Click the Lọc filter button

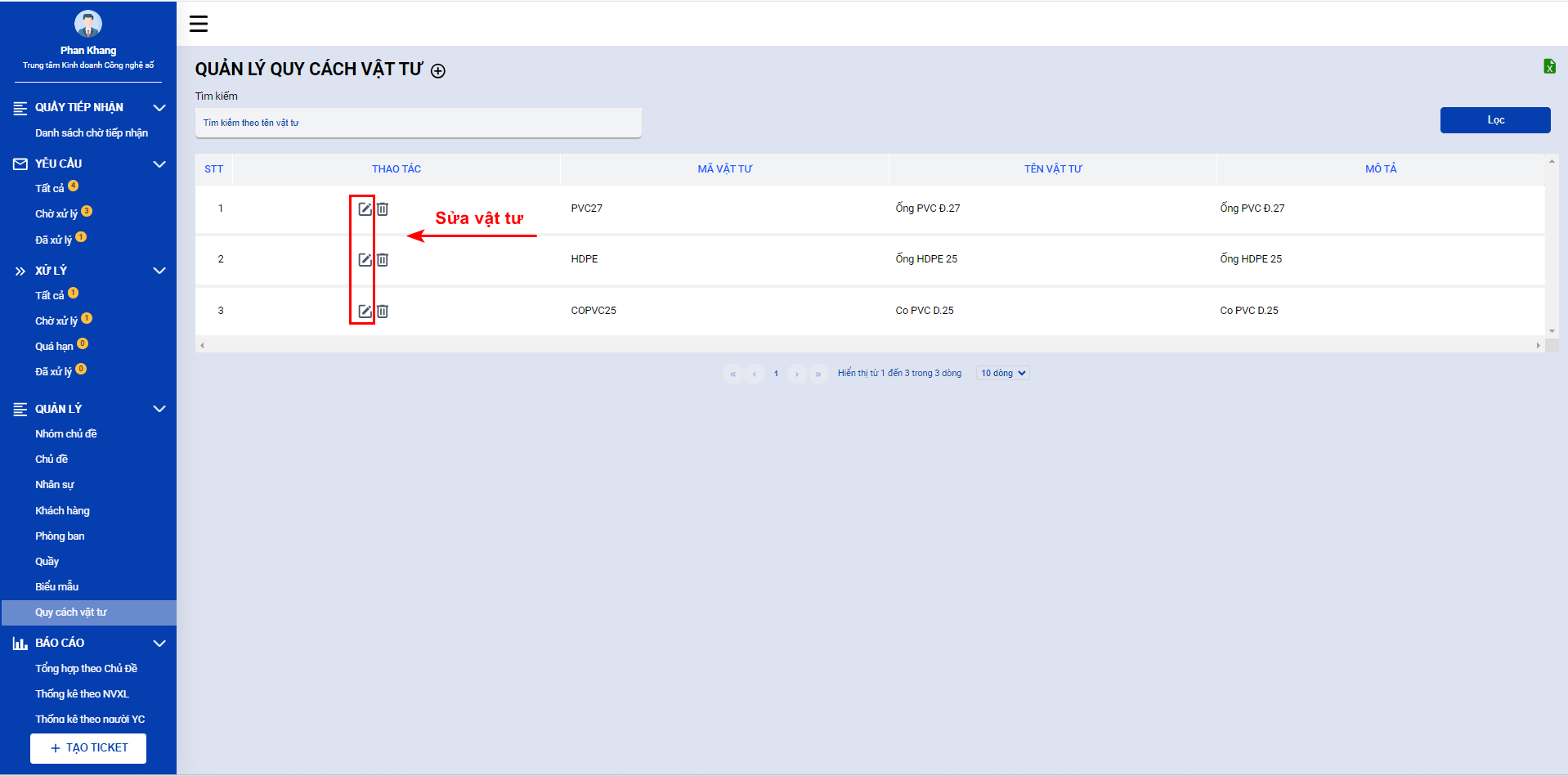click(x=1495, y=120)
